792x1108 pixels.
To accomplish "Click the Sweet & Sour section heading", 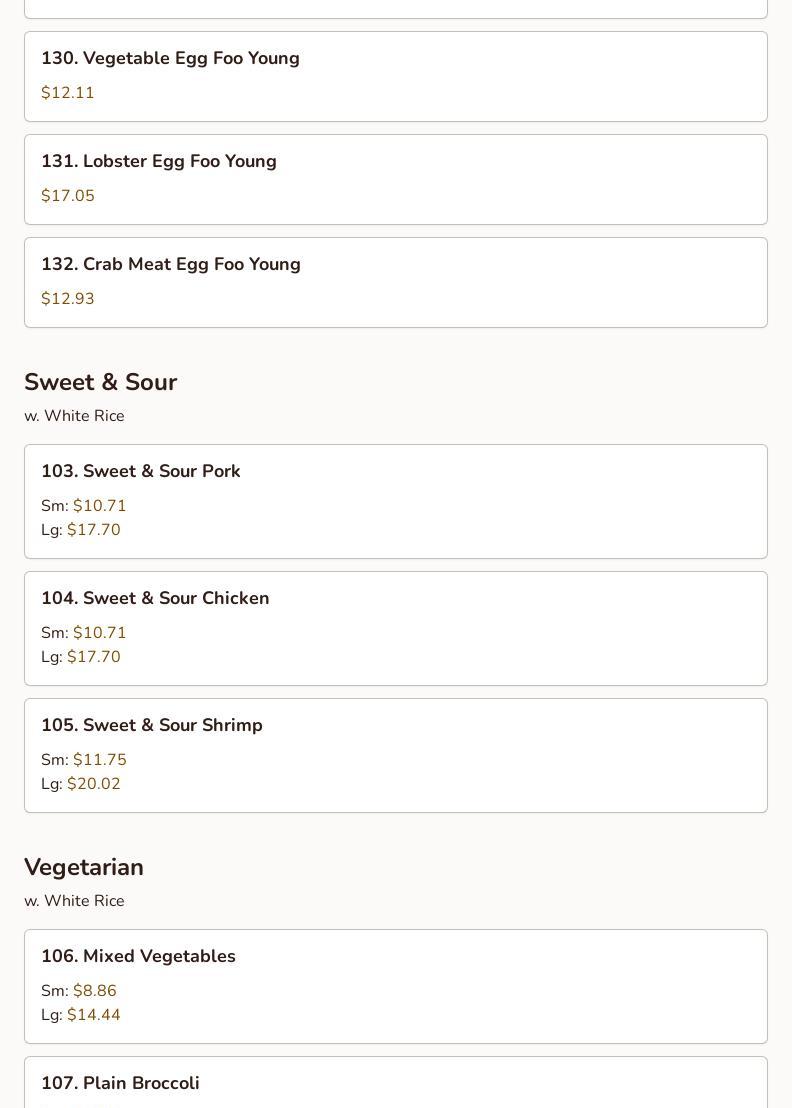I will coord(100,382).
